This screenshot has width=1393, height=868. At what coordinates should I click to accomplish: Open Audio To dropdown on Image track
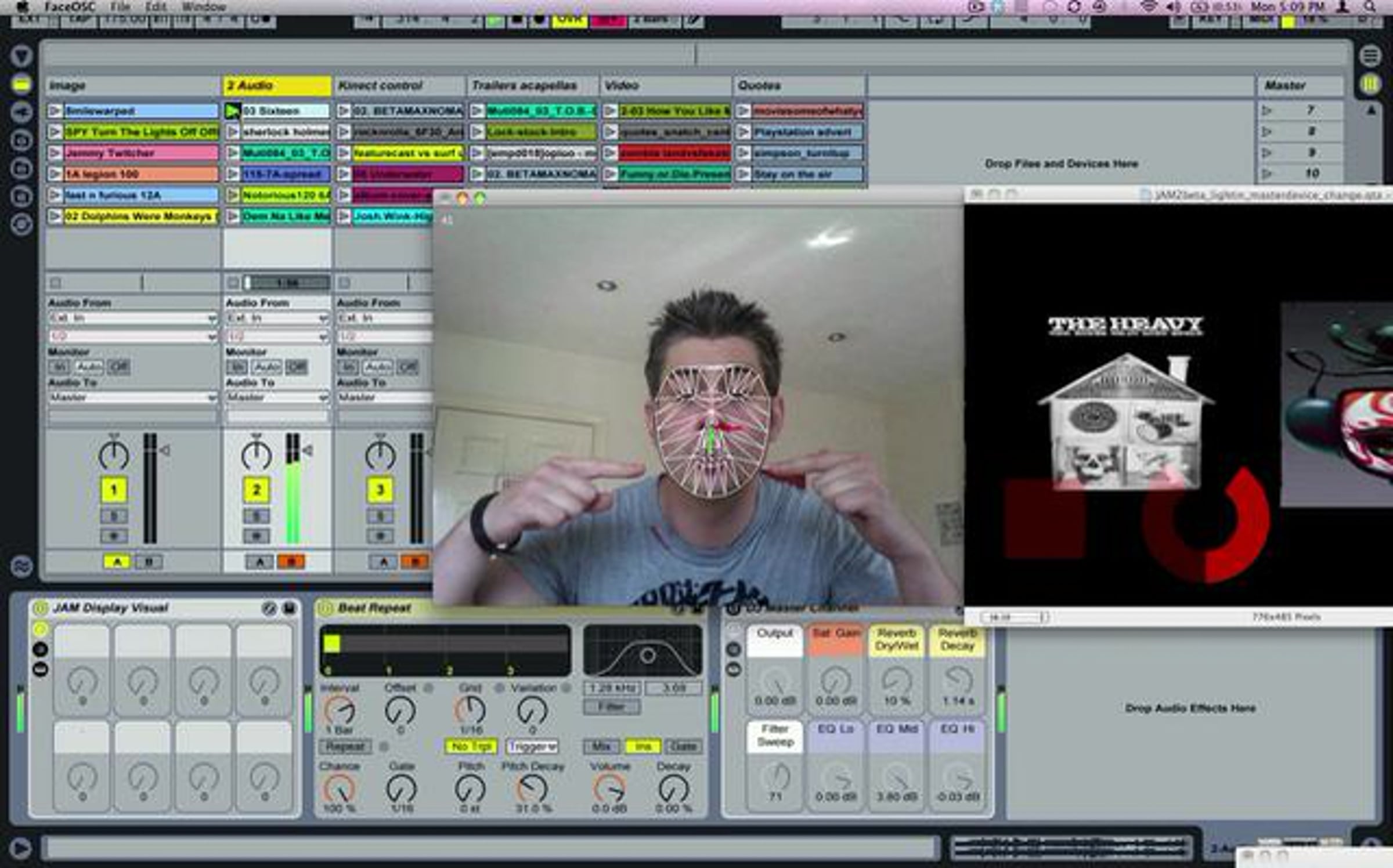[x=133, y=397]
